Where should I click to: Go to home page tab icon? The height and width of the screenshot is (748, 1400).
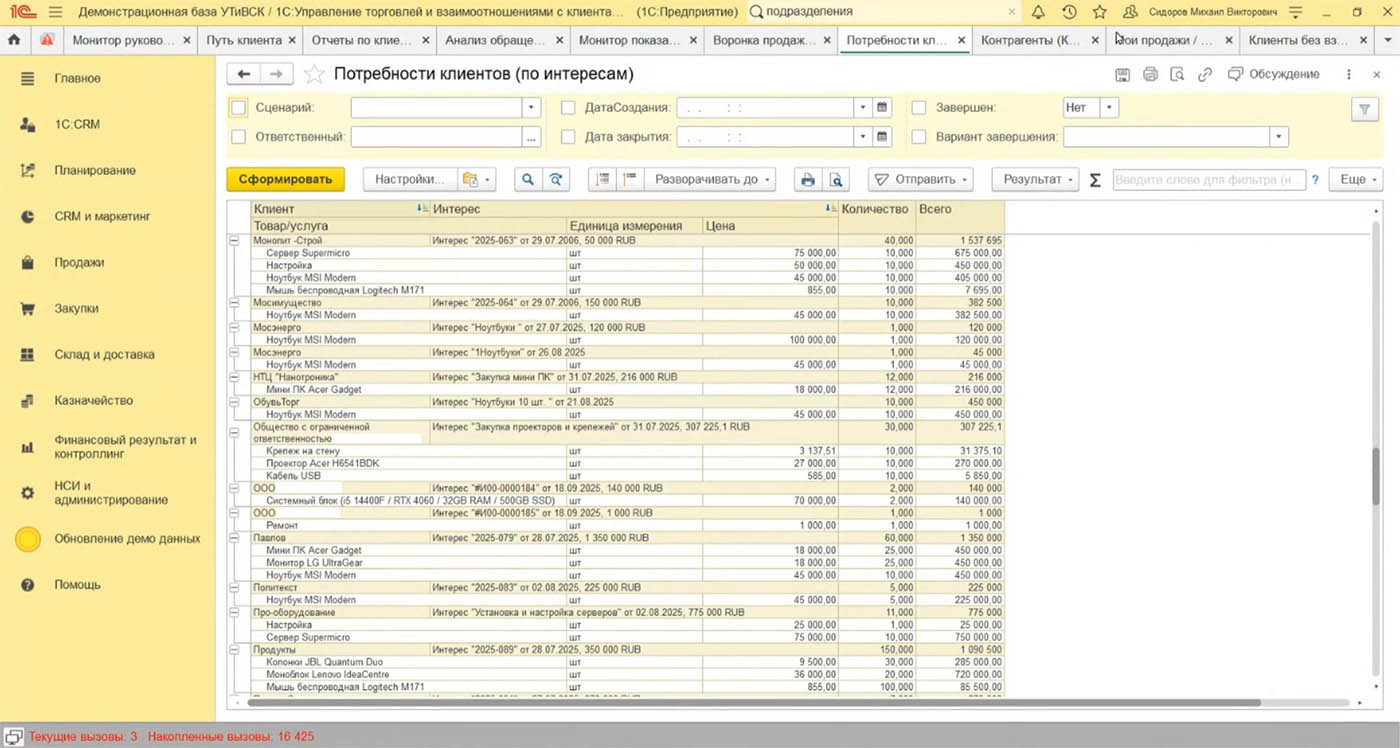coord(15,40)
